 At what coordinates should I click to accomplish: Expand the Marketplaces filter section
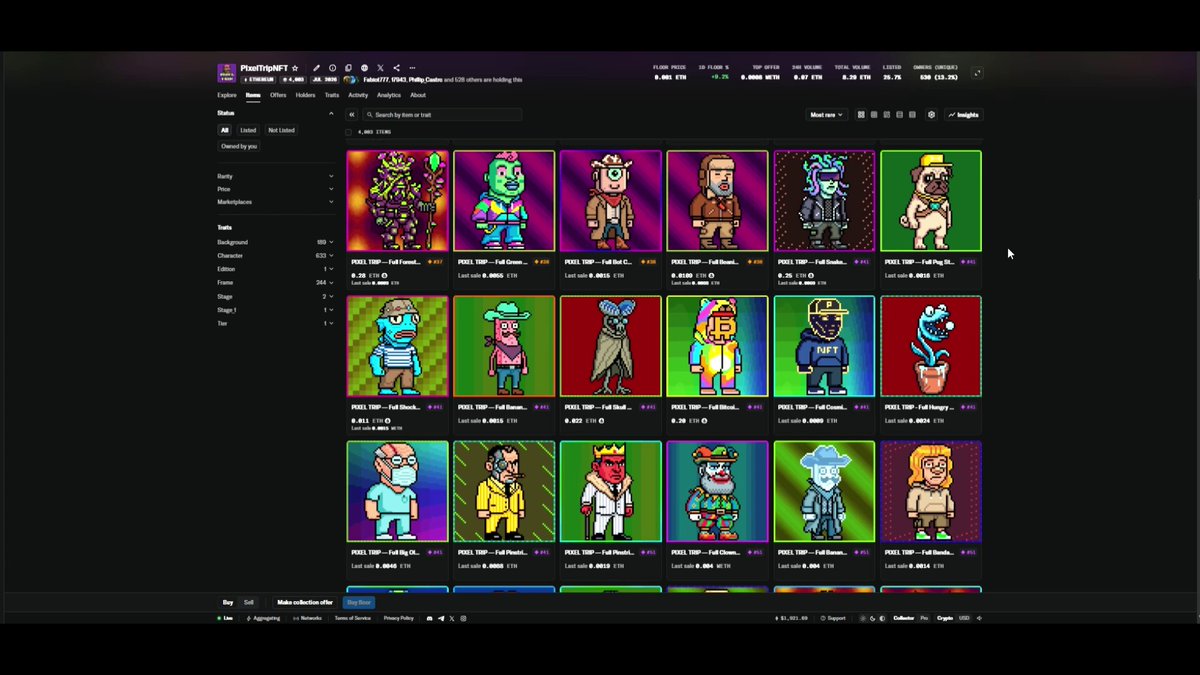pyautogui.click(x=275, y=202)
